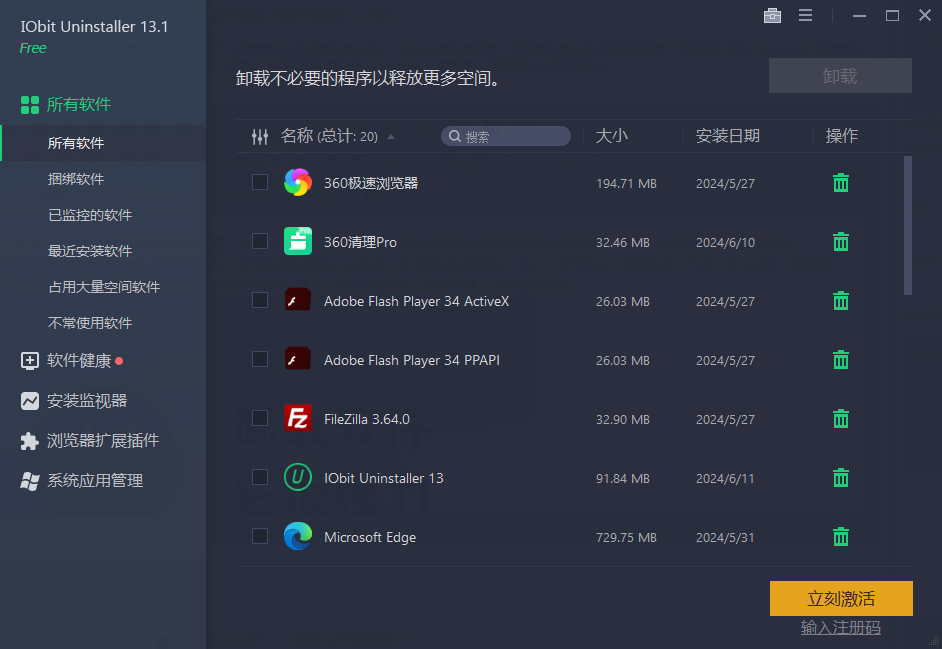Image resolution: width=942 pixels, height=649 pixels.
Task: Click the filter sliders icon
Action: tap(260, 137)
